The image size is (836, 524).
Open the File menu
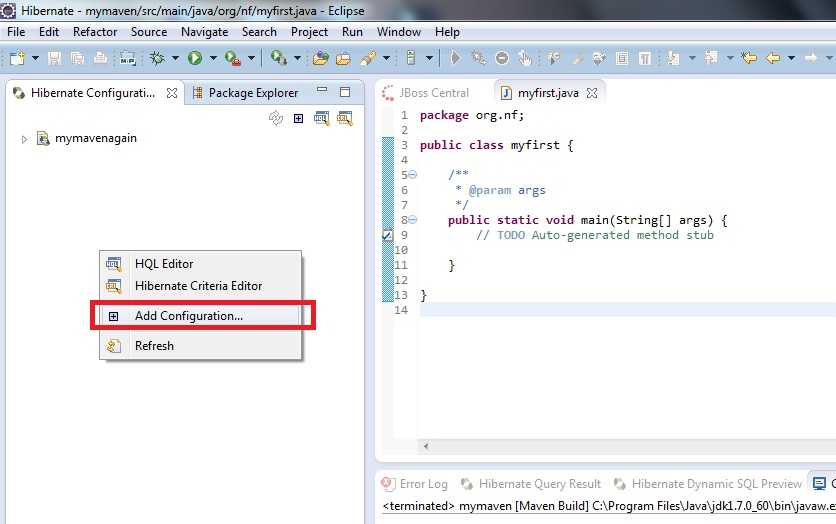(16, 32)
